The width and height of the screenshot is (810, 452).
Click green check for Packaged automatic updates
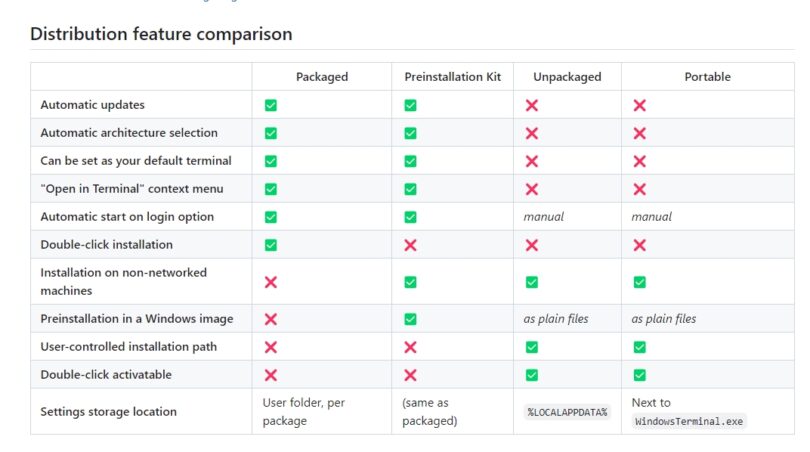tap(271, 105)
